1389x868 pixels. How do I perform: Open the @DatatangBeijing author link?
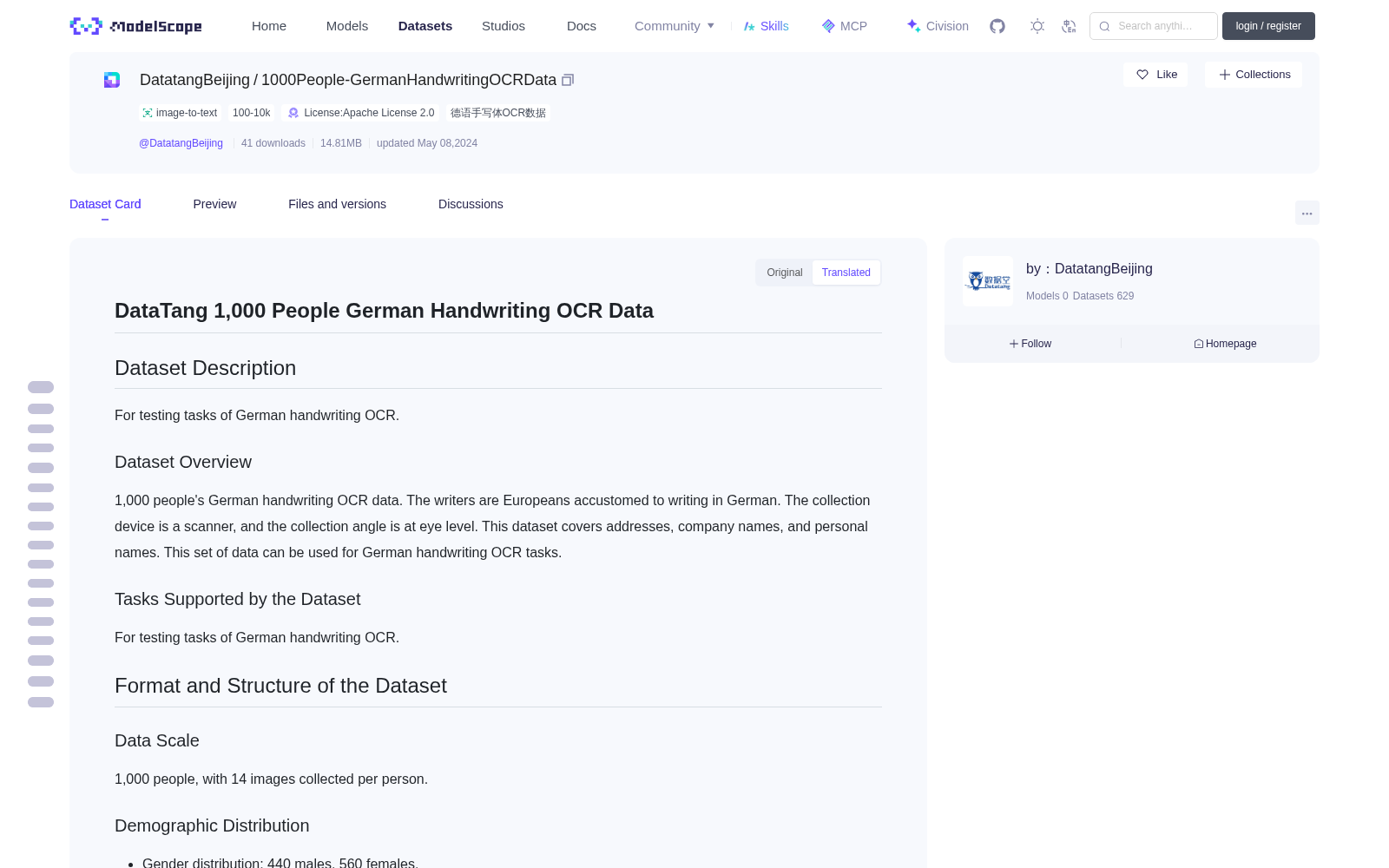click(181, 143)
